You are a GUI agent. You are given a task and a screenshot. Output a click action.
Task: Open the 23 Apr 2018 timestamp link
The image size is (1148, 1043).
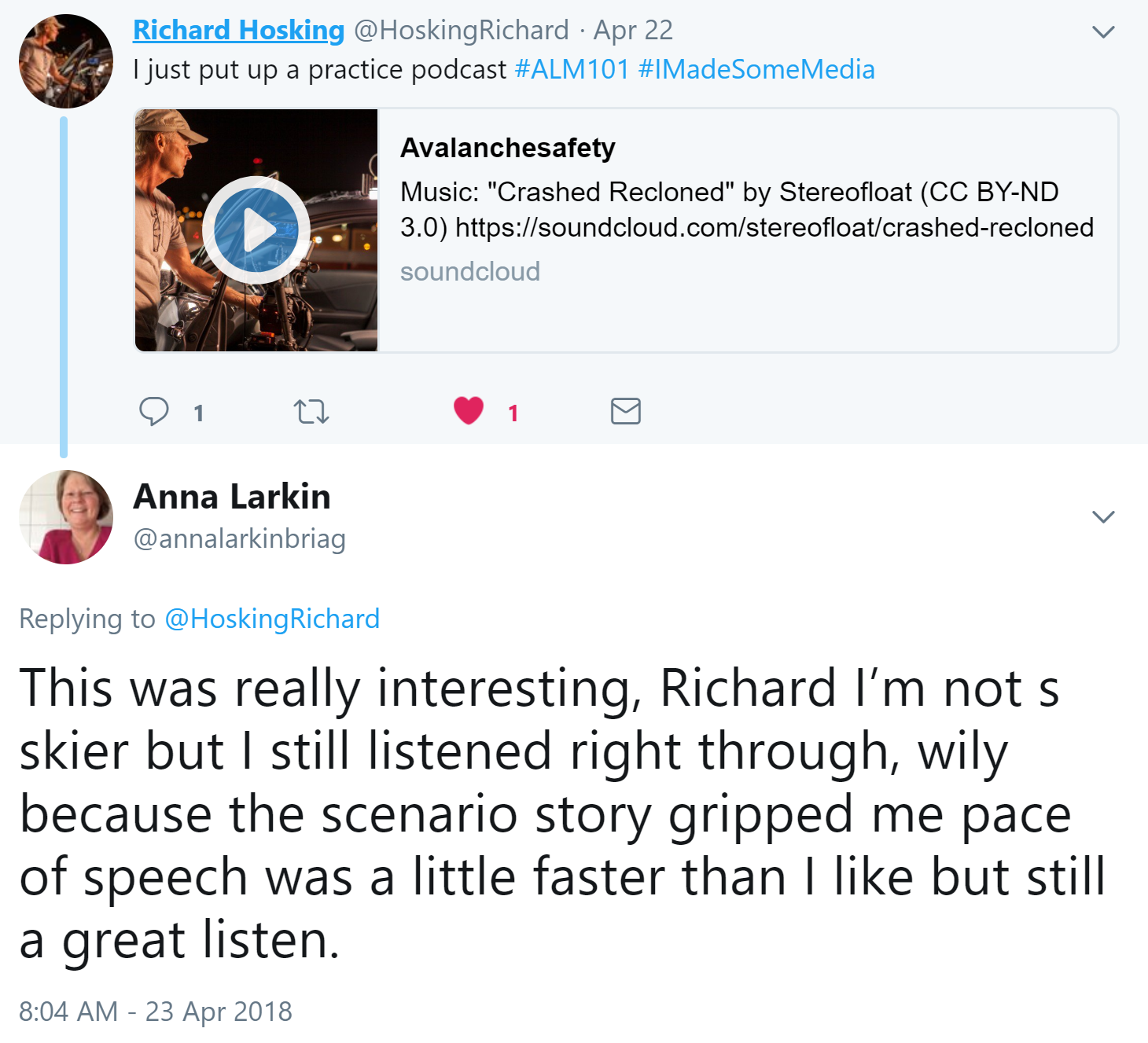[x=154, y=1012]
